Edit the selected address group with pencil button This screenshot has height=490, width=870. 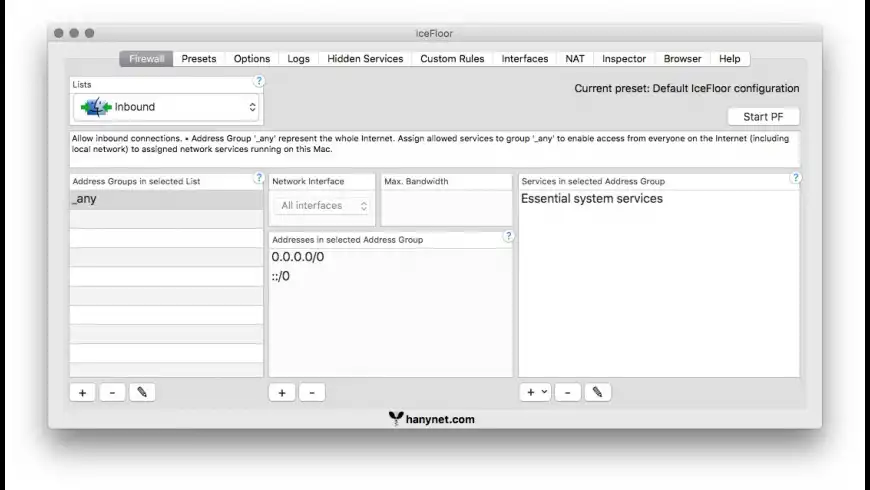[142, 392]
